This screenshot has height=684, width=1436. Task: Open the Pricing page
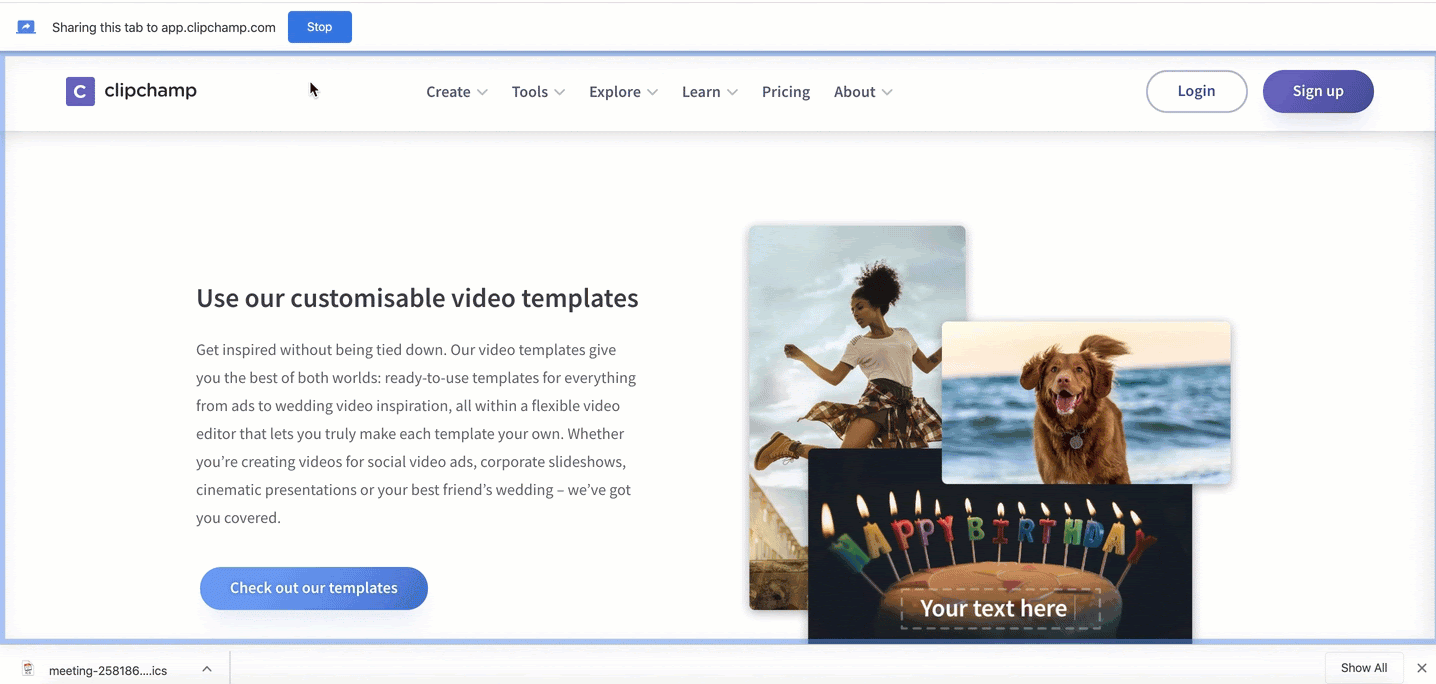[x=786, y=92]
